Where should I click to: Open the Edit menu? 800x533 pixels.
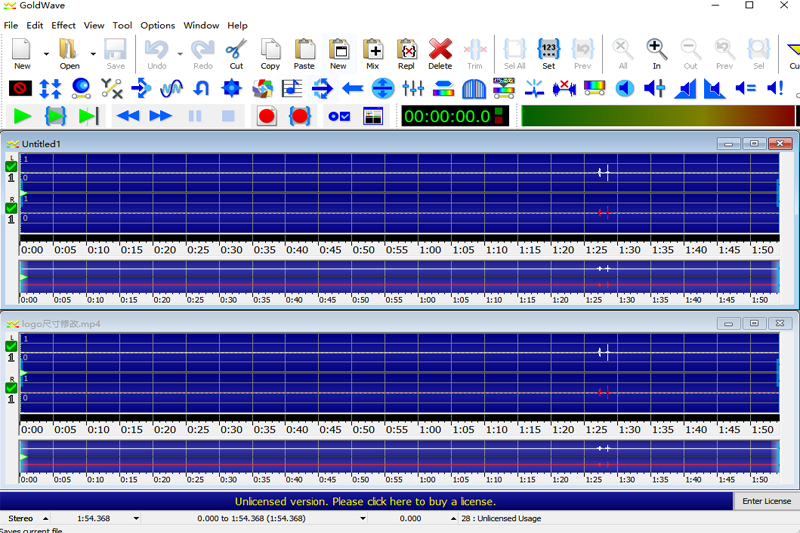35,25
